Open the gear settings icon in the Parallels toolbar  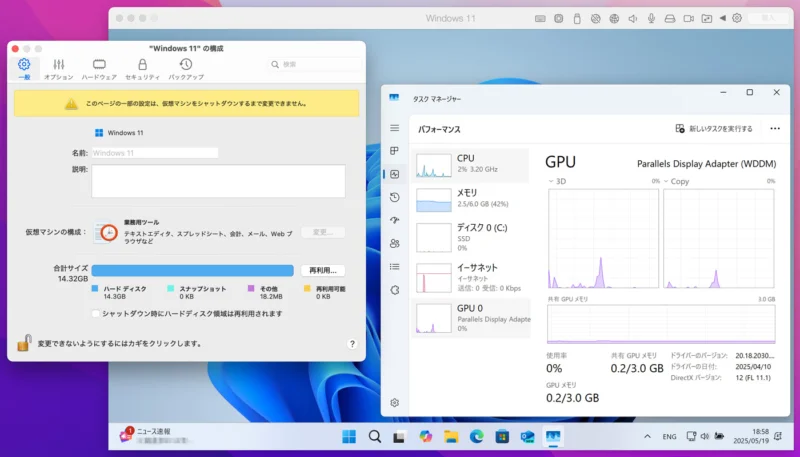point(737,18)
